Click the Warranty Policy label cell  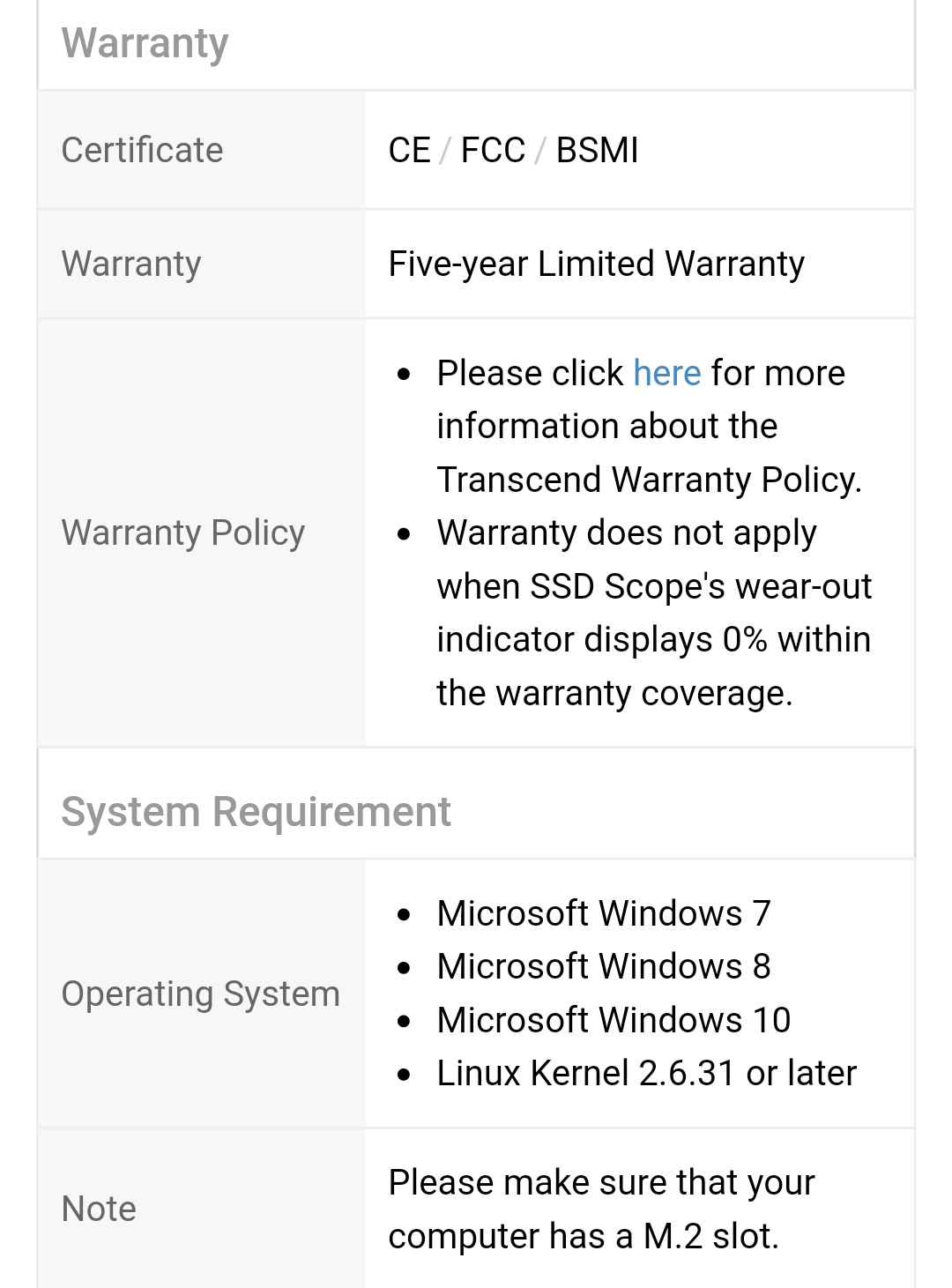point(202,532)
